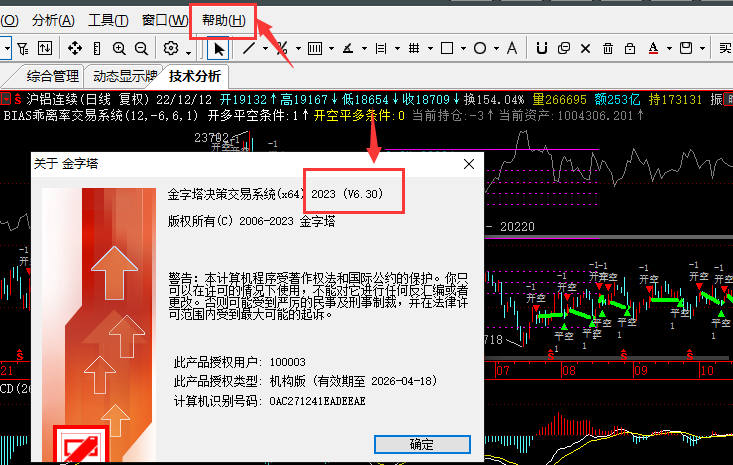The image size is (733, 465).
Task: Select the text annotation A tool
Action: (x=512, y=48)
